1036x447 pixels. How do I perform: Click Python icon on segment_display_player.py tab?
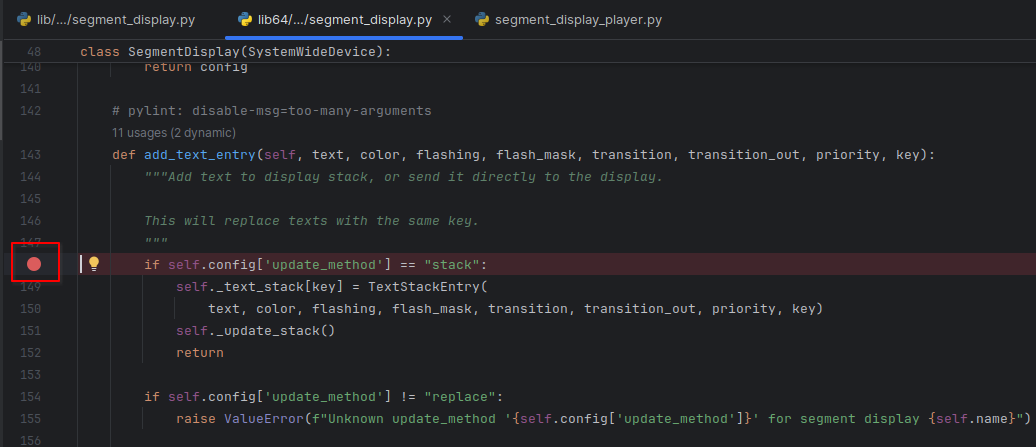482,20
